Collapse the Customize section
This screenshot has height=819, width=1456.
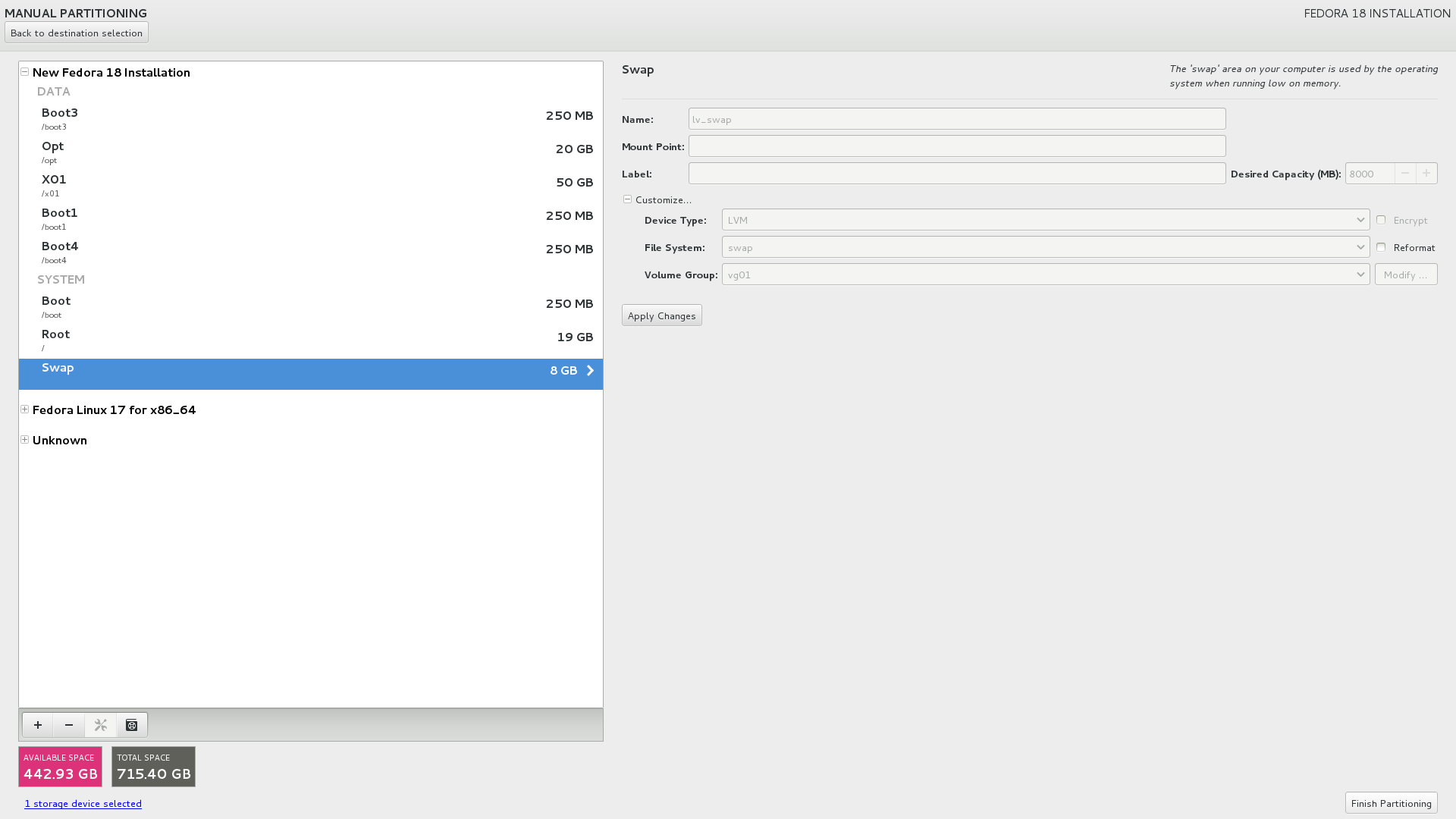tap(628, 199)
